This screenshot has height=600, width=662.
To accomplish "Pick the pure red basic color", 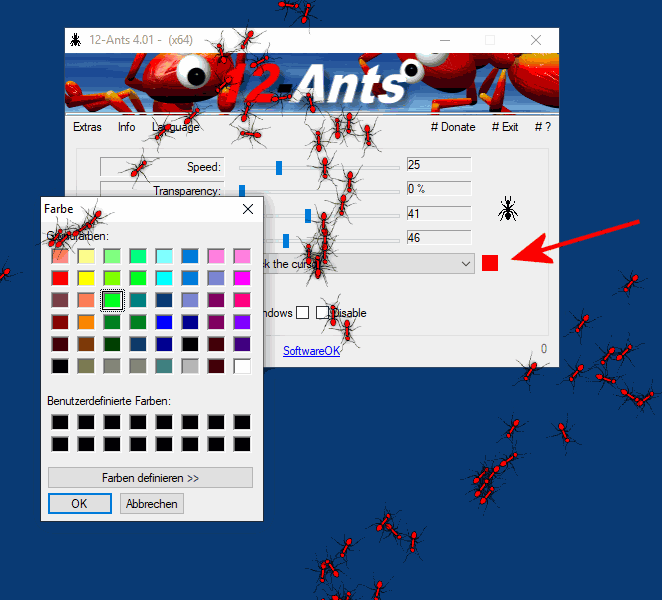I will [60, 278].
